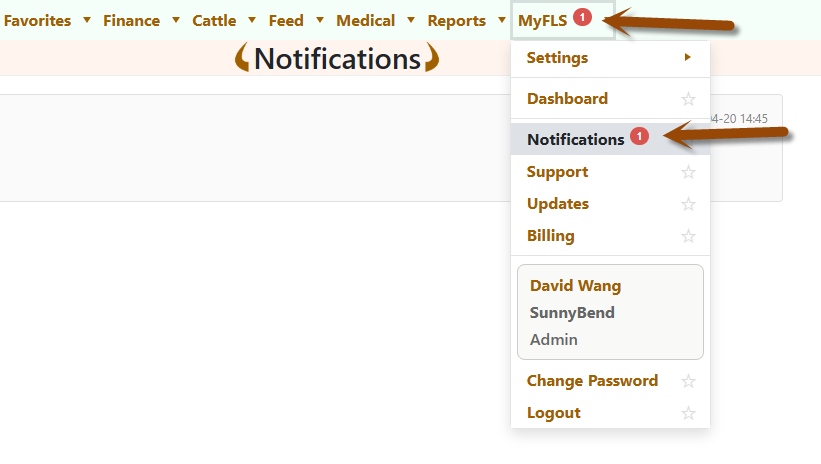Toggle favorite star next to Support
This screenshot has width=821, height=464.
point(688,172)
